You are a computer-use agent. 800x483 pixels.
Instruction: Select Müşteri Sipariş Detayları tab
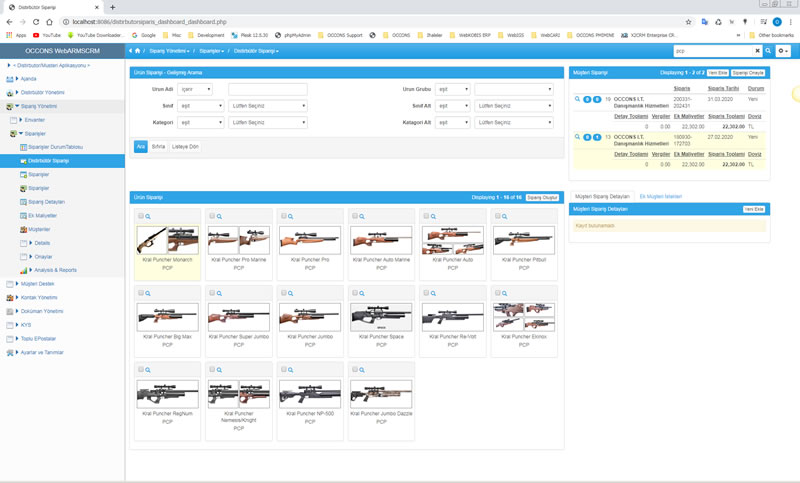point(602,196)
